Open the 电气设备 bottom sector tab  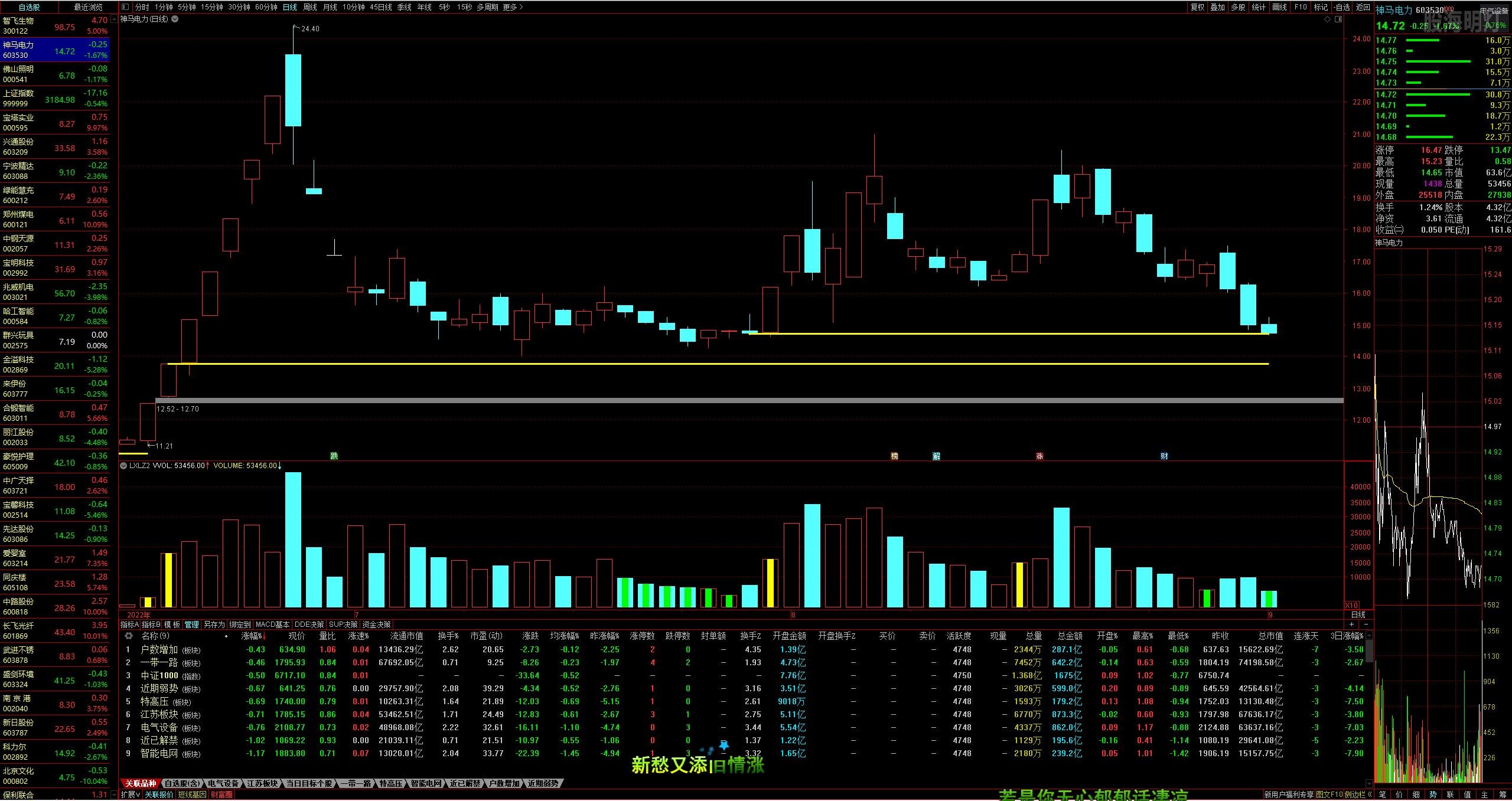click(223, 783)
